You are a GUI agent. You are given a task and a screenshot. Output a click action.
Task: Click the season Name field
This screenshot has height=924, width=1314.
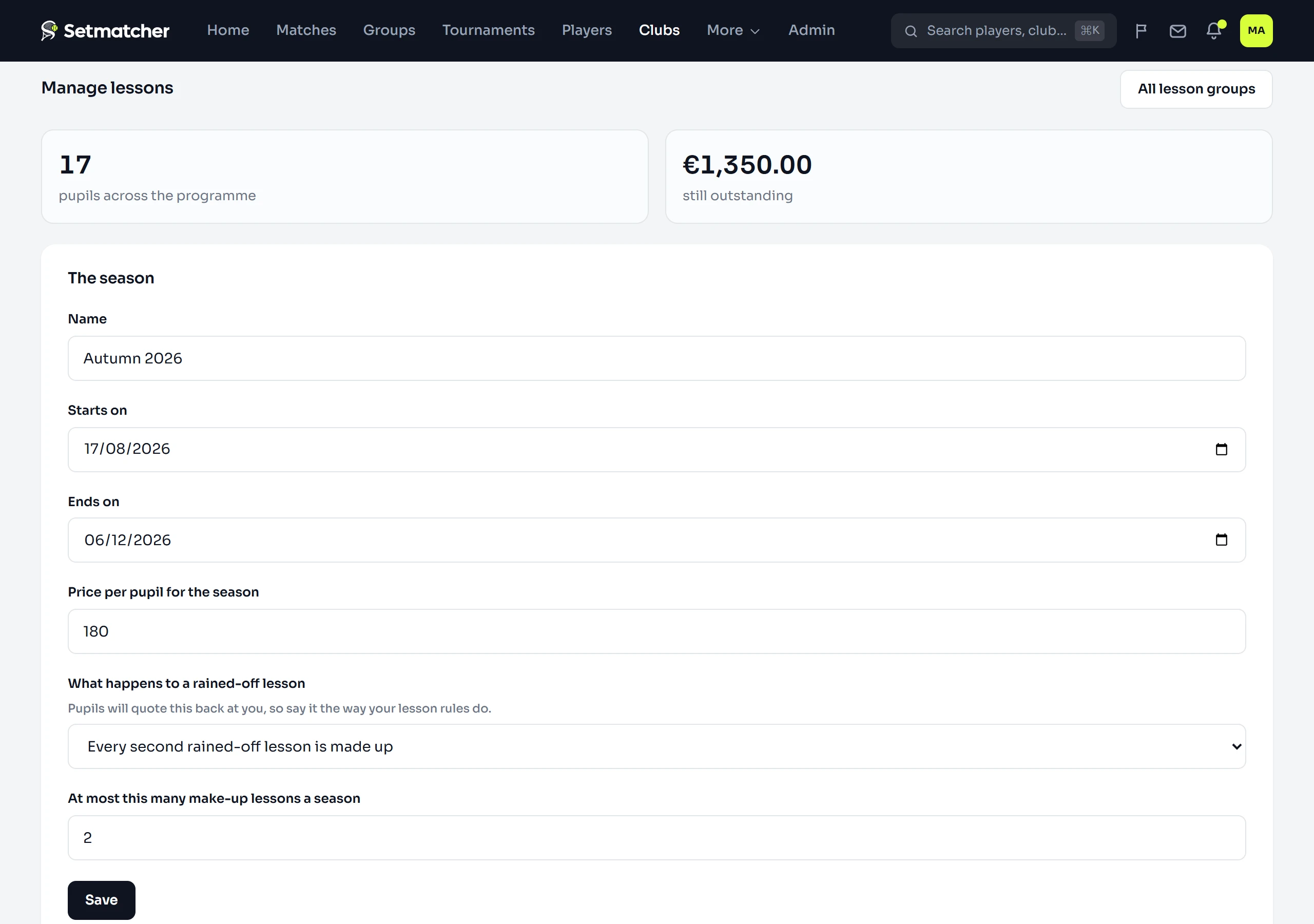pyautogui.click(x=656, y=358)
